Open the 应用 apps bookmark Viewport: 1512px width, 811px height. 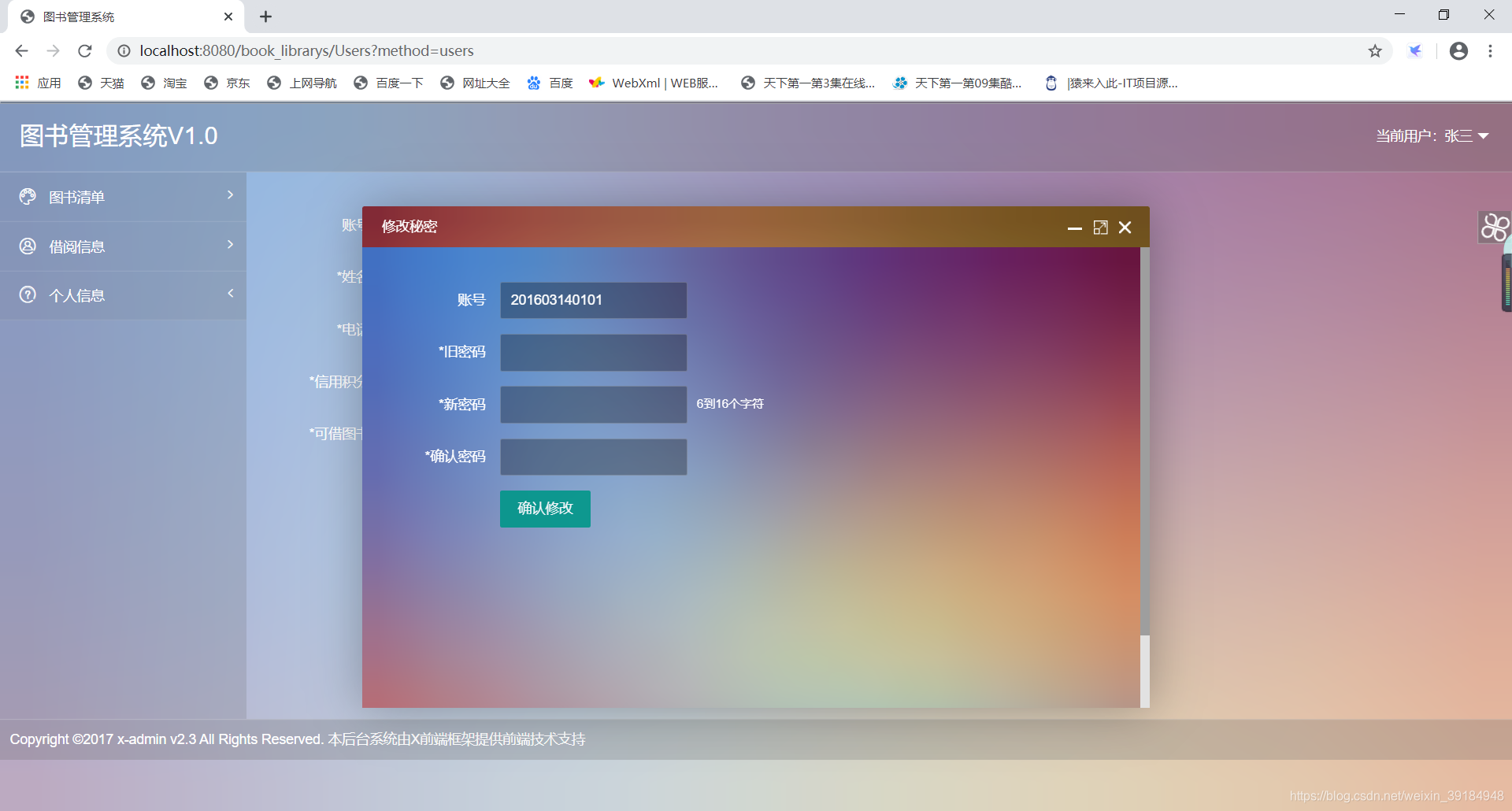tap(38, 83)
